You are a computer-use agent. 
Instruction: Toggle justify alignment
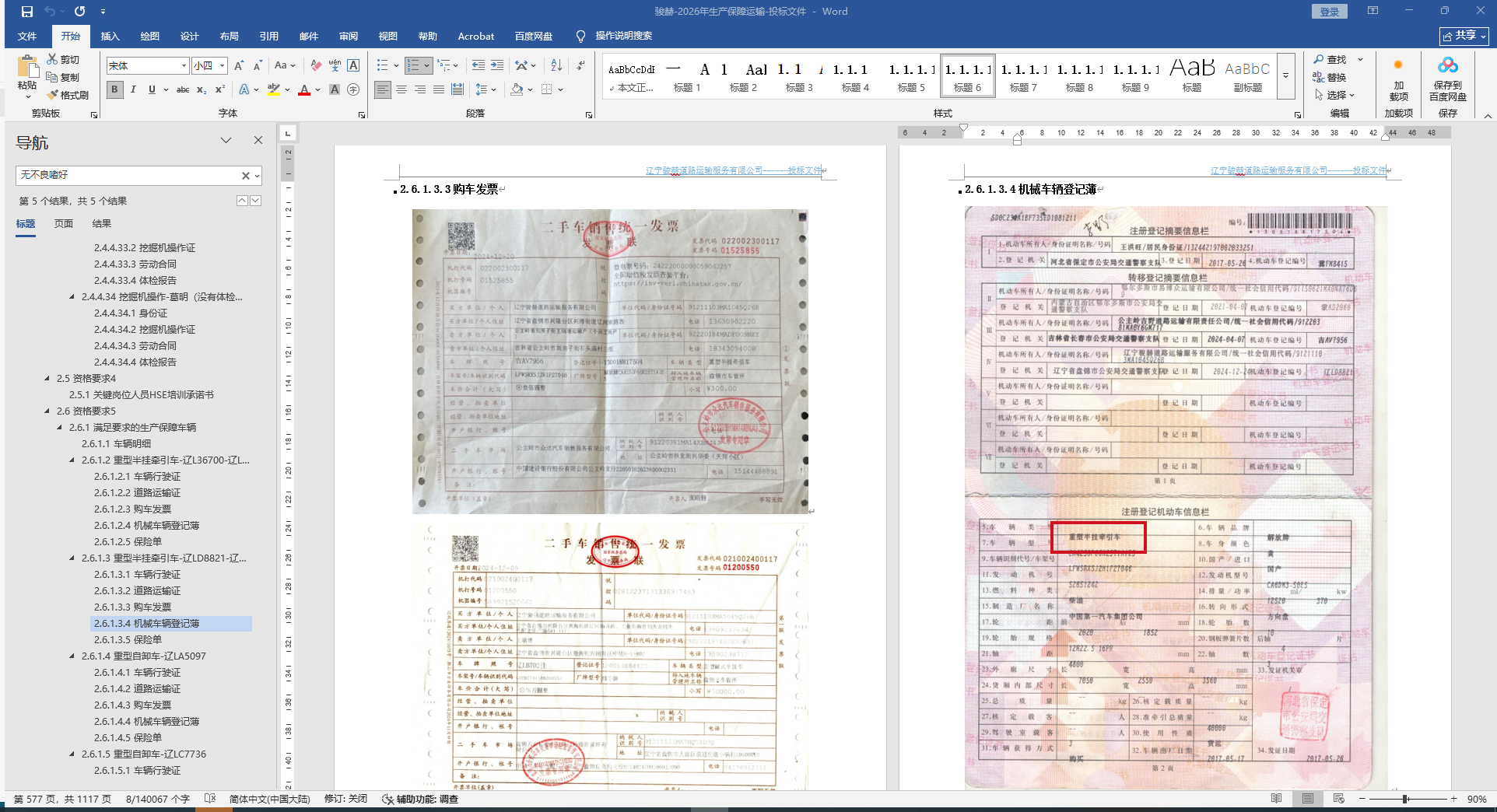(439, 89)
